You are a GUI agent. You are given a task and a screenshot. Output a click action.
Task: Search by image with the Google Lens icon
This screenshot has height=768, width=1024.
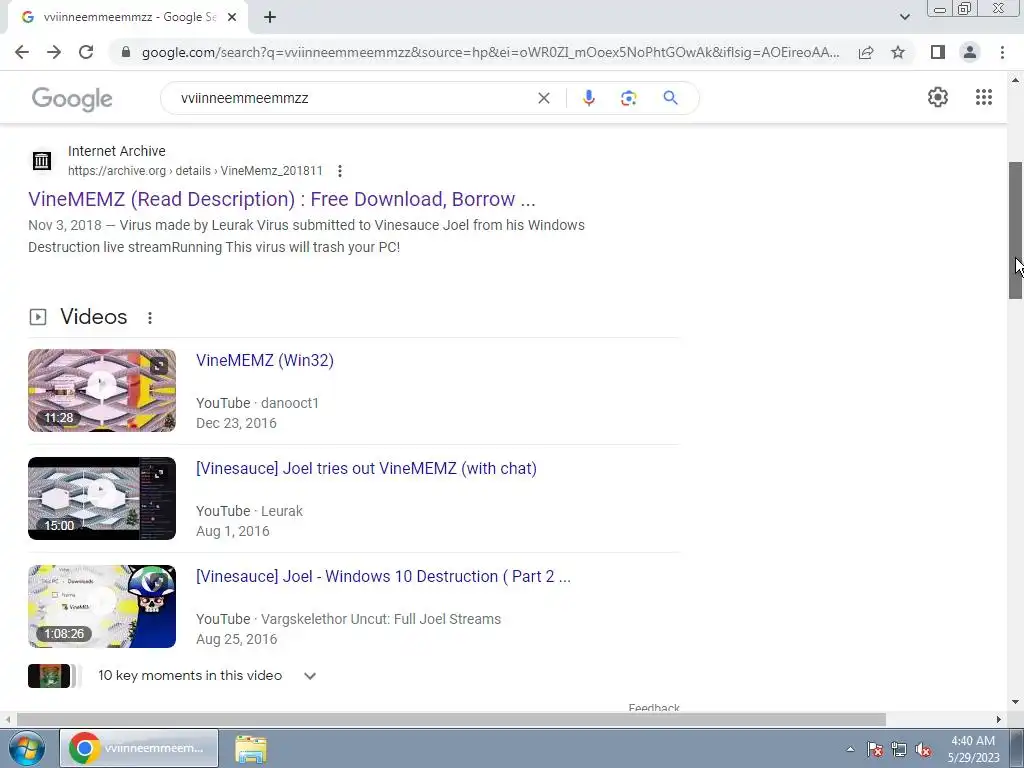click(628, 98)
